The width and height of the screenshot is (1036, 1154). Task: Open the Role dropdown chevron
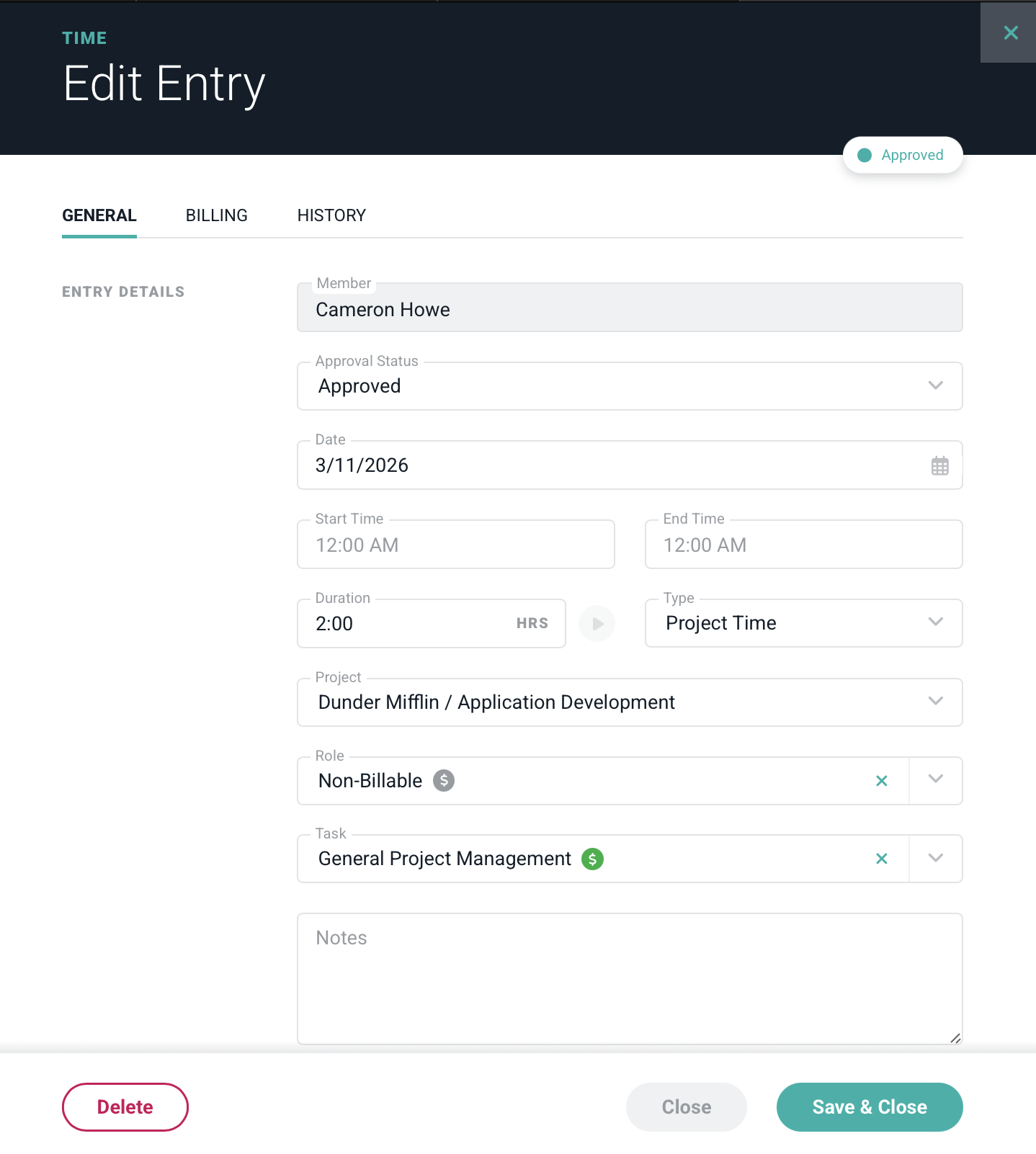point(935,780)
